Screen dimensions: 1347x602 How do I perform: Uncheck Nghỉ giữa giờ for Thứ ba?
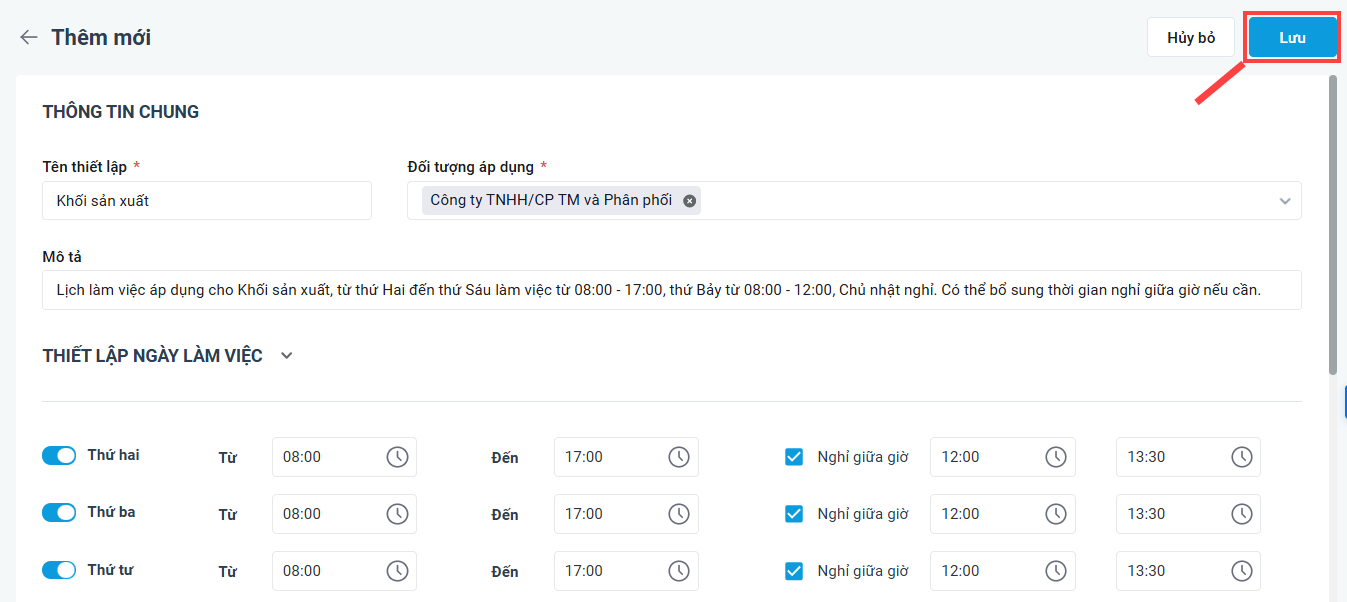click(x=794, y=514)
